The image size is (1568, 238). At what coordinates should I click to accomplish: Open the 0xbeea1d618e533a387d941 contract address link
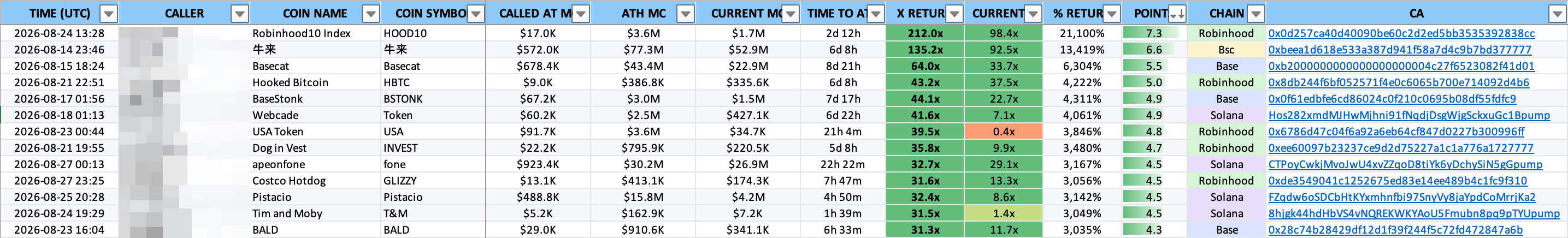pyautogui.click(x=1399, y=50)
